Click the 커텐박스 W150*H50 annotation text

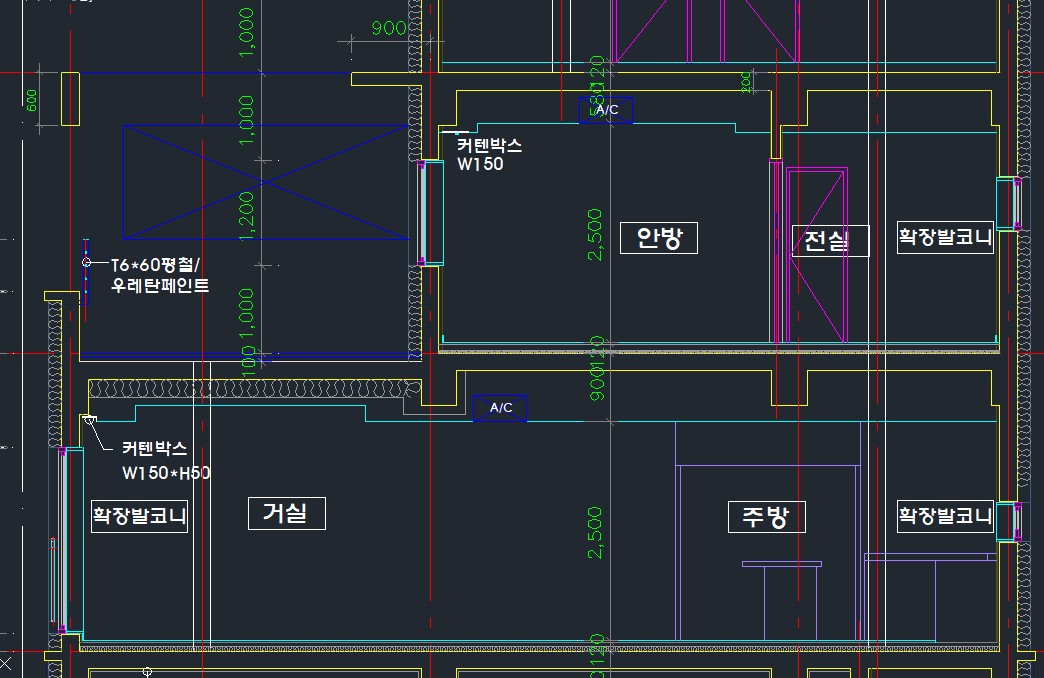(x=165, y=461)
